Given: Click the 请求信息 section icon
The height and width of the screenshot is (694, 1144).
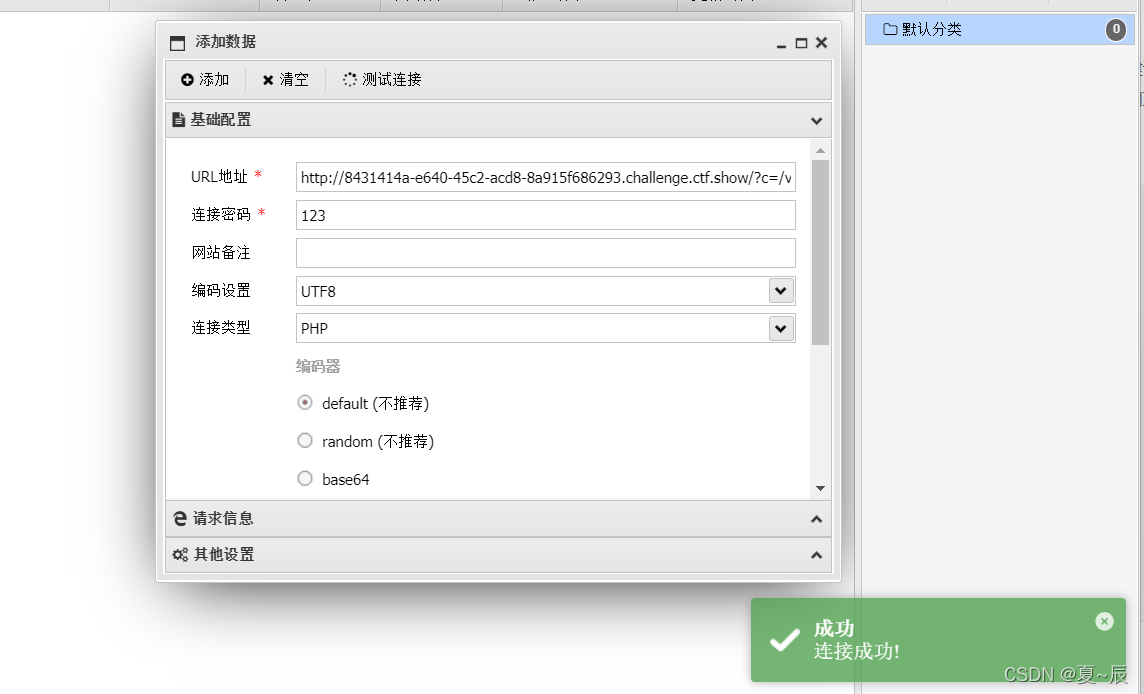Looking at the screenshot, I should [x=179, y=519].
